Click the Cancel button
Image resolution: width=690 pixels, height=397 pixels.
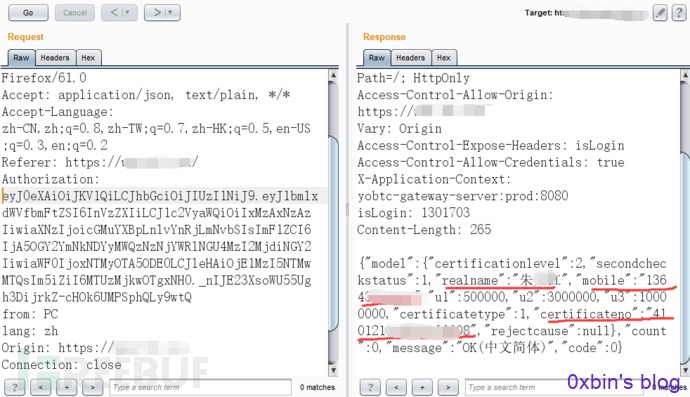(75, 13)
